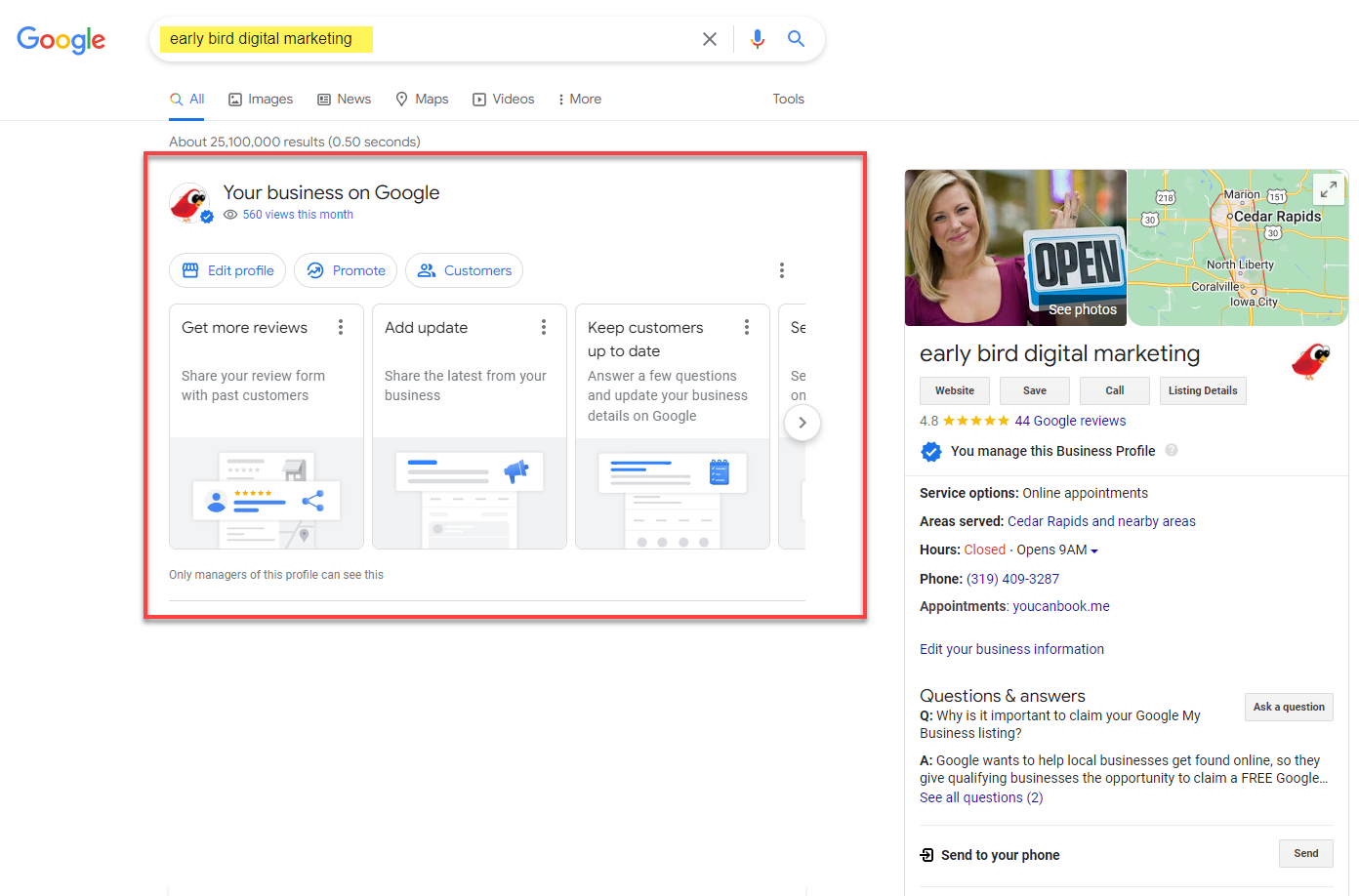Open the overflow menu beside the Customers button
The height and width of the screenshot is (896, 1359).
tap(782, 270)
